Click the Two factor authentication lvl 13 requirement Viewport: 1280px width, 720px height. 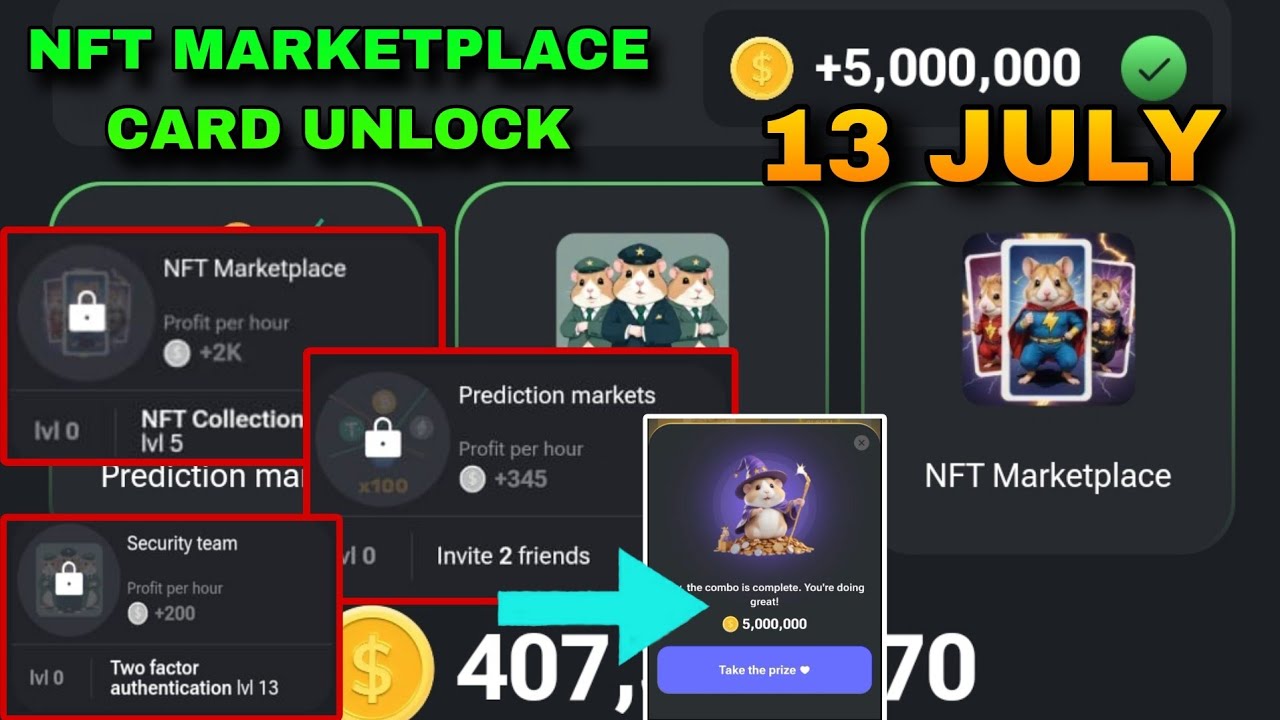(194, 678)
